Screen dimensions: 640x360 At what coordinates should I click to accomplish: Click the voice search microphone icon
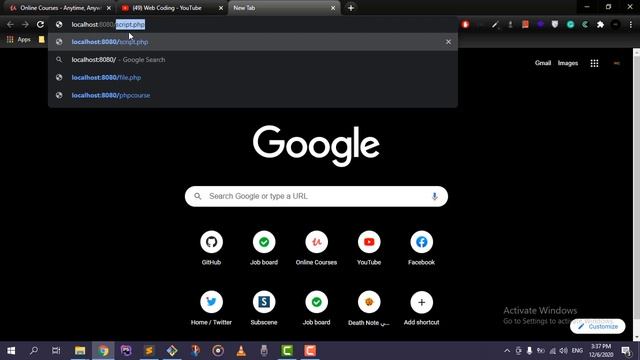434,196
